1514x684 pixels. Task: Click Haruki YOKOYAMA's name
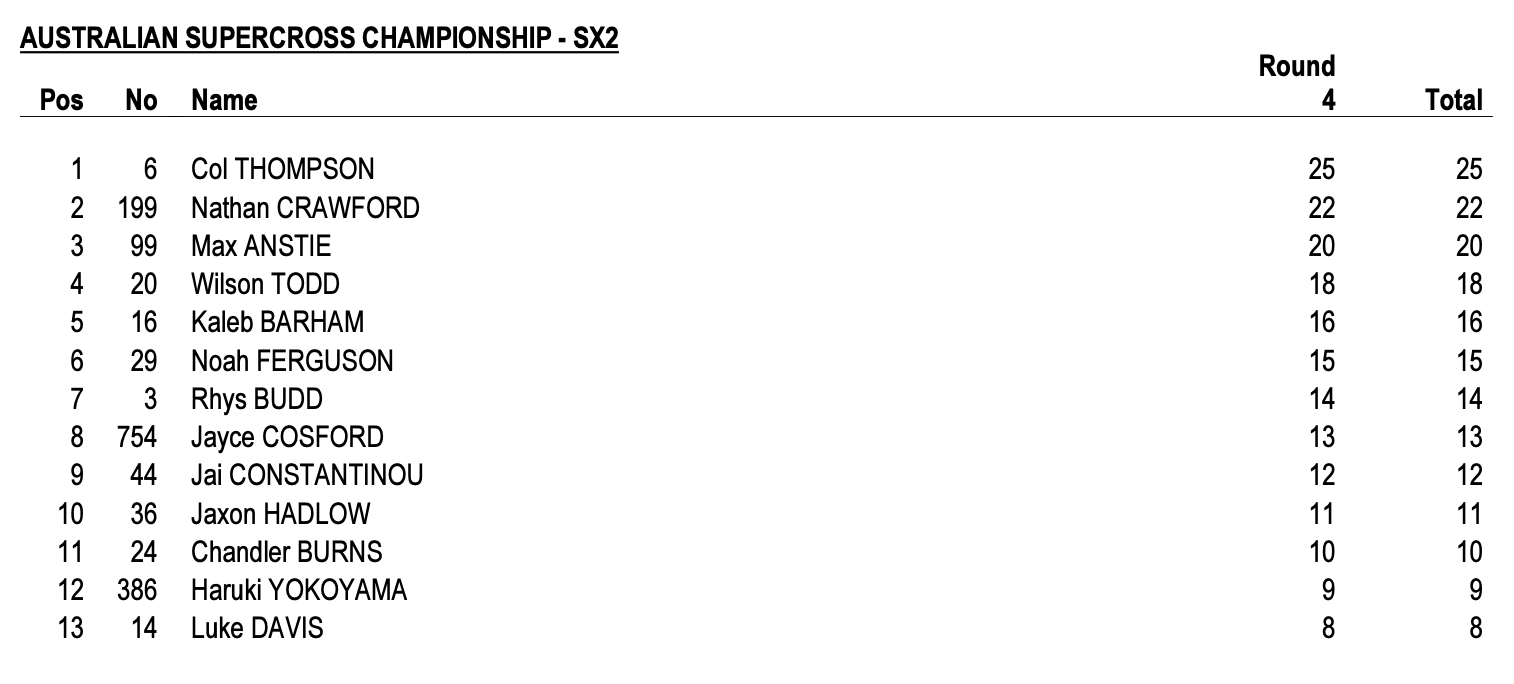tap(299, 590)
